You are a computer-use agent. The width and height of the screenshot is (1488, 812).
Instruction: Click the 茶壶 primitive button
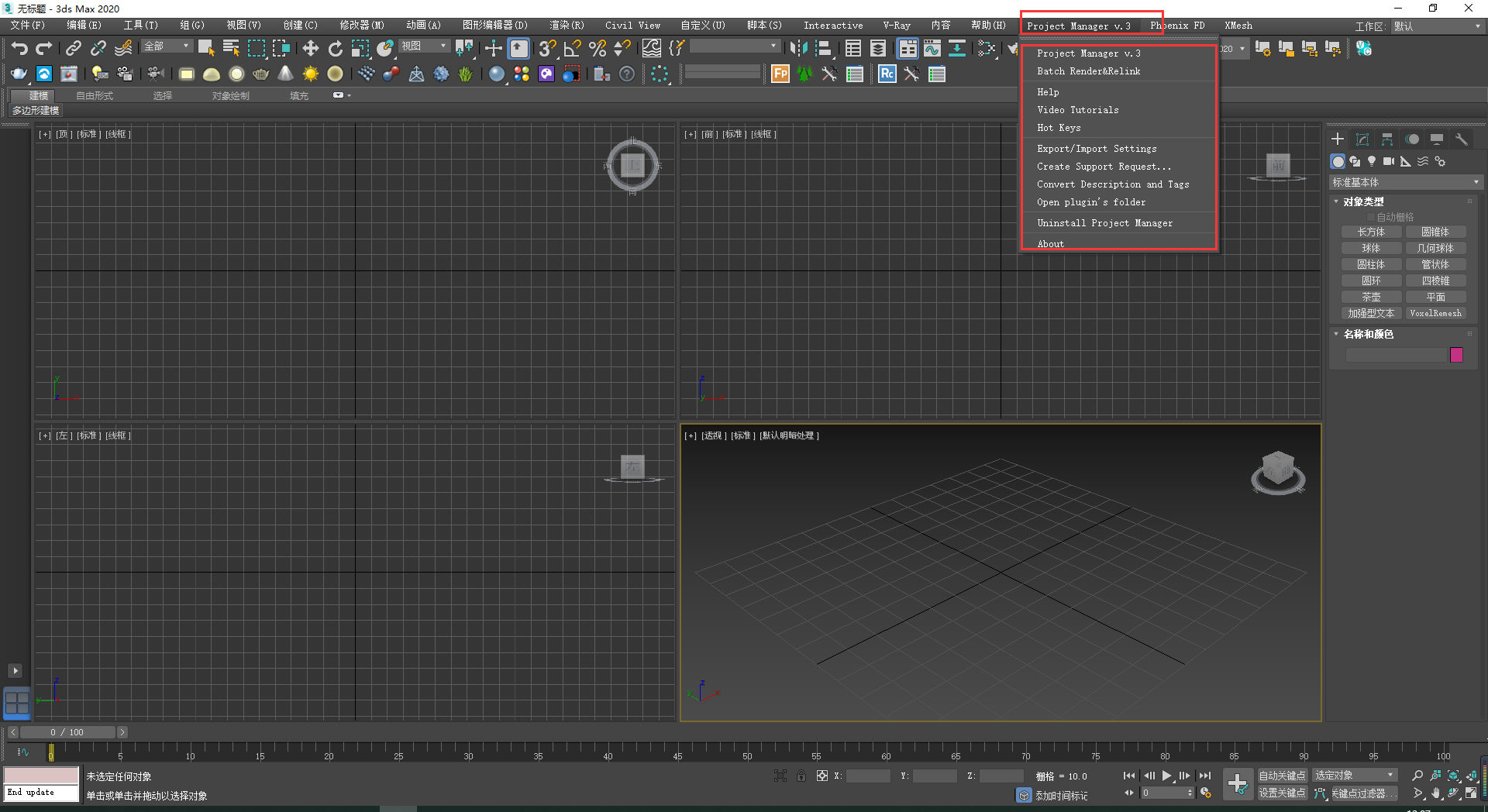[x=1371, y=297]
